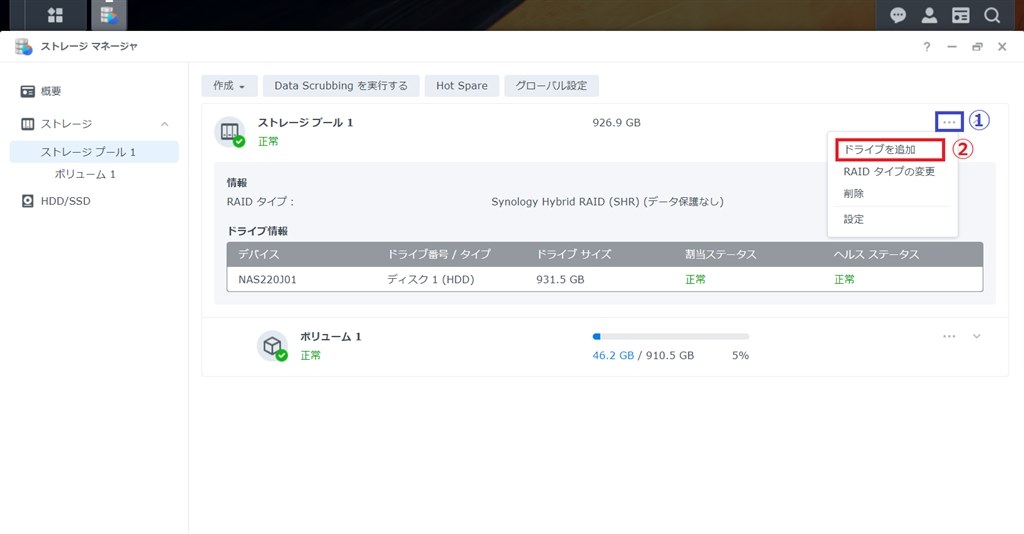Click the 割当ステータス column header

[721, 255]
